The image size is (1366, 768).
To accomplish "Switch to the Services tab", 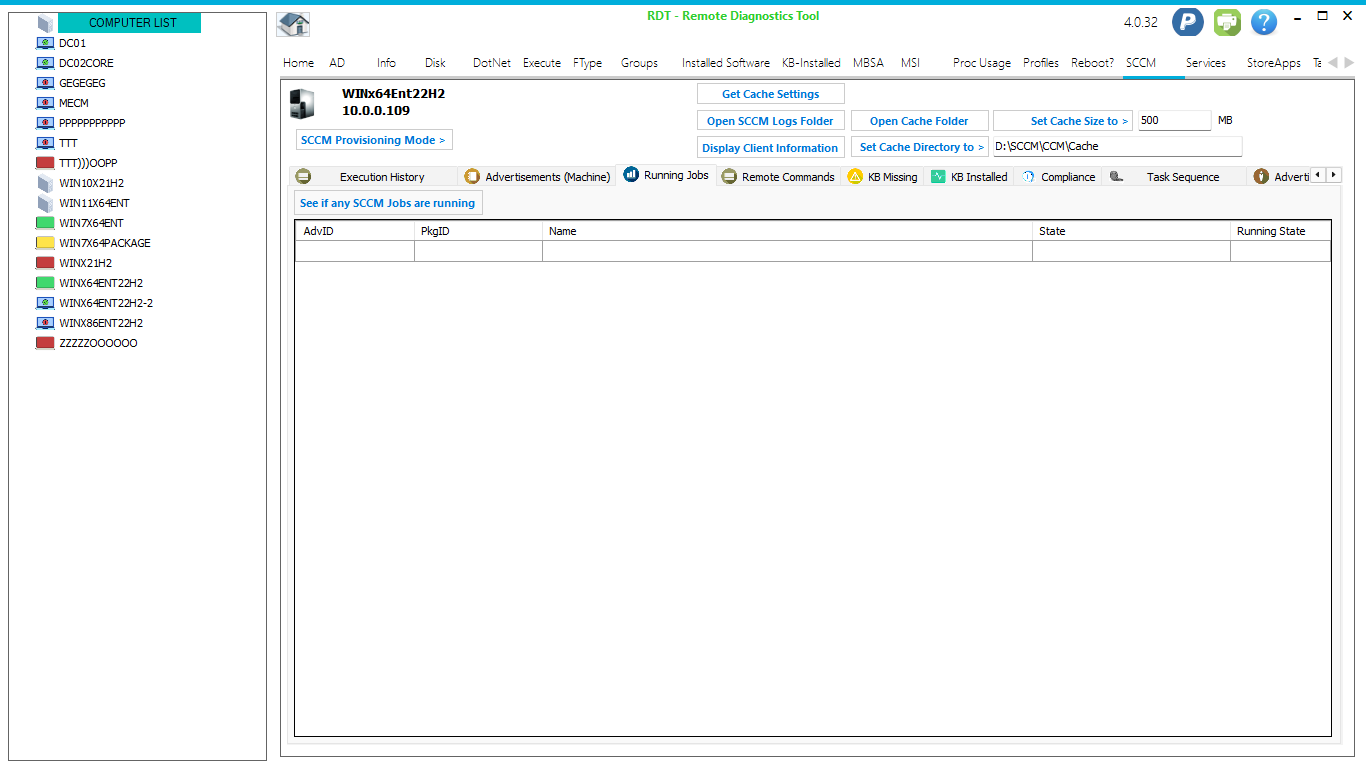I will pos(1205,62).
